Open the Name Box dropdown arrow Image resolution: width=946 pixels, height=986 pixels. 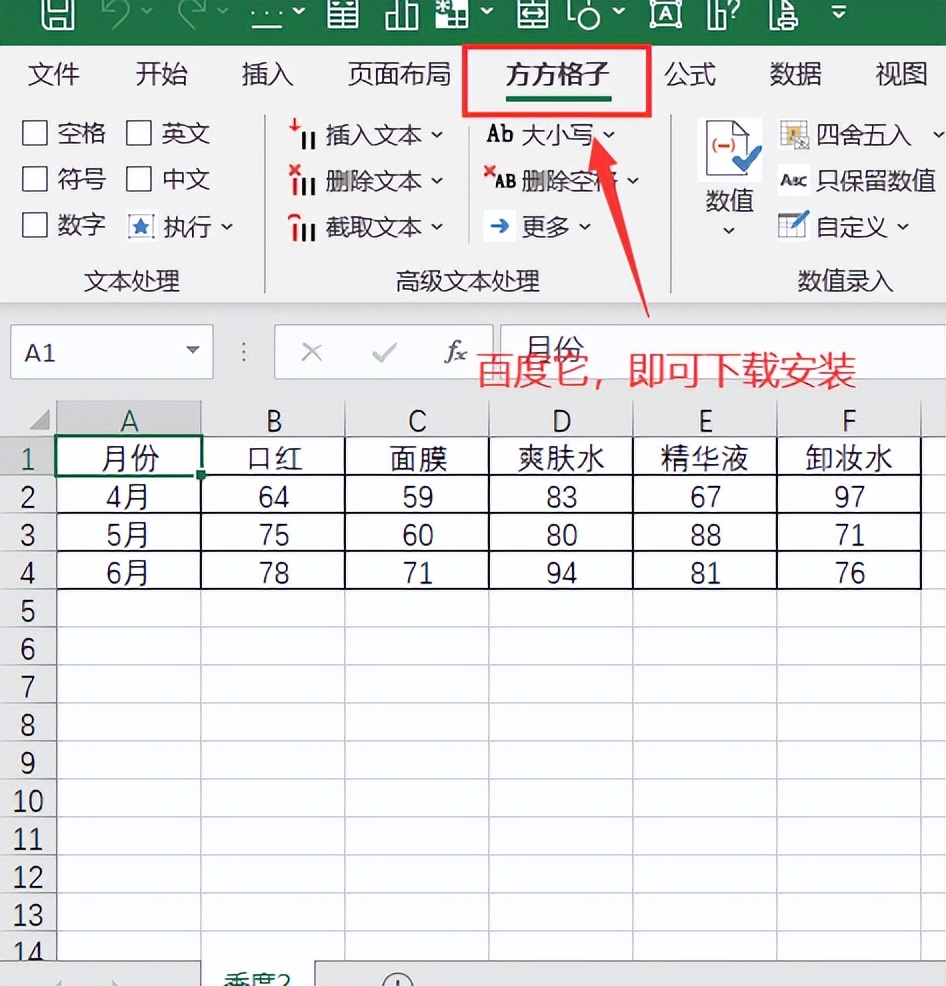[192, 352]
